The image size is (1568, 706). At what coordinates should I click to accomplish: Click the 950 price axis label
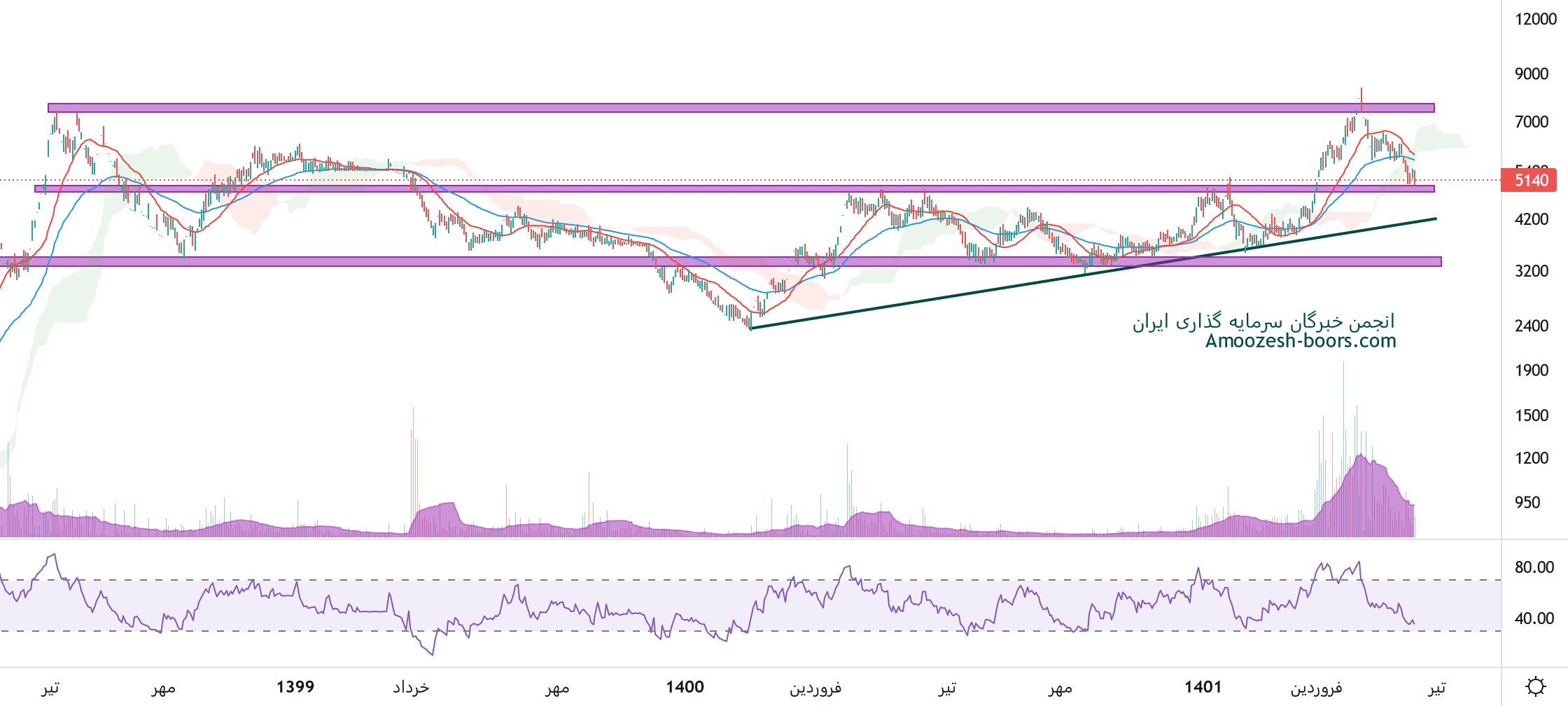1527,502
